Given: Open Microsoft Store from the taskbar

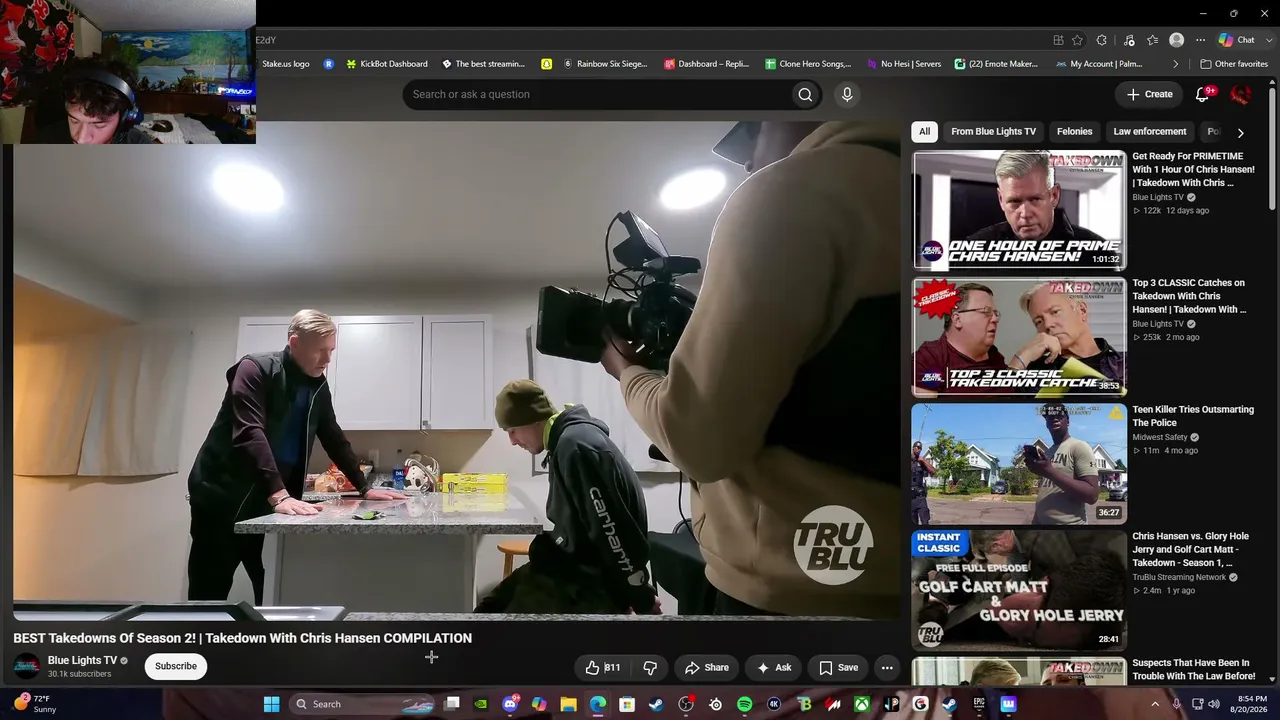Looking at the screenshot, I should click(x=627, y=704).
